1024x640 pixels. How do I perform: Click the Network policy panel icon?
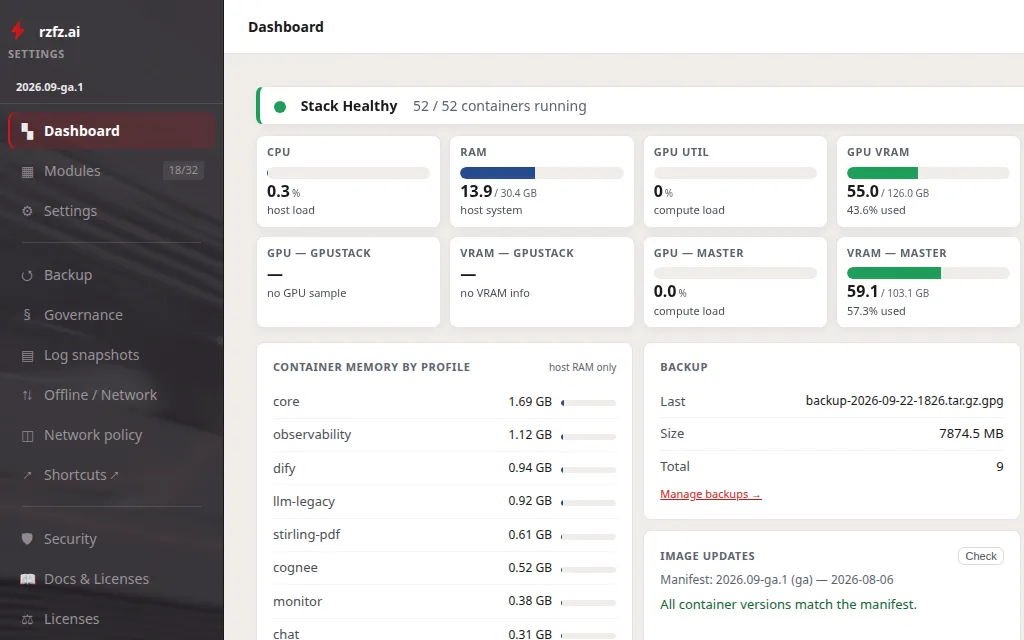(27, 436)
